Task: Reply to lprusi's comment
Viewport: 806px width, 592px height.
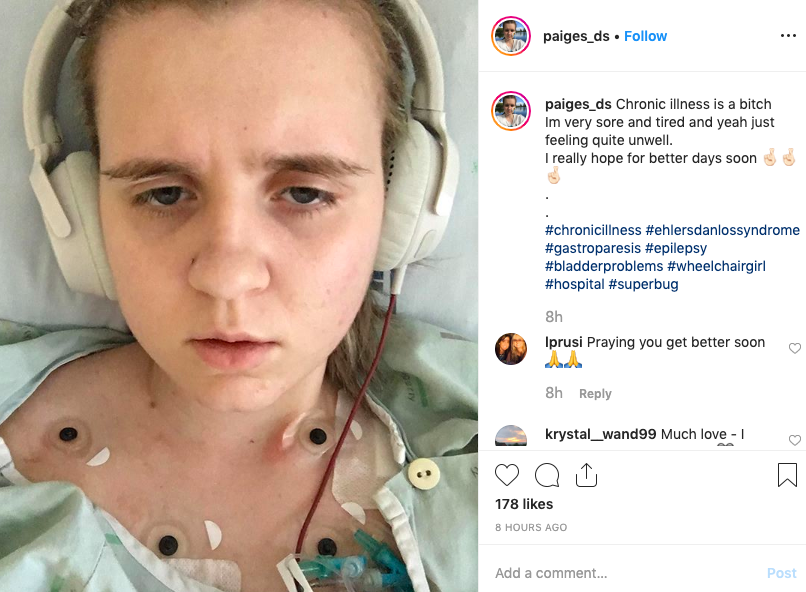Action: [595, 394]
